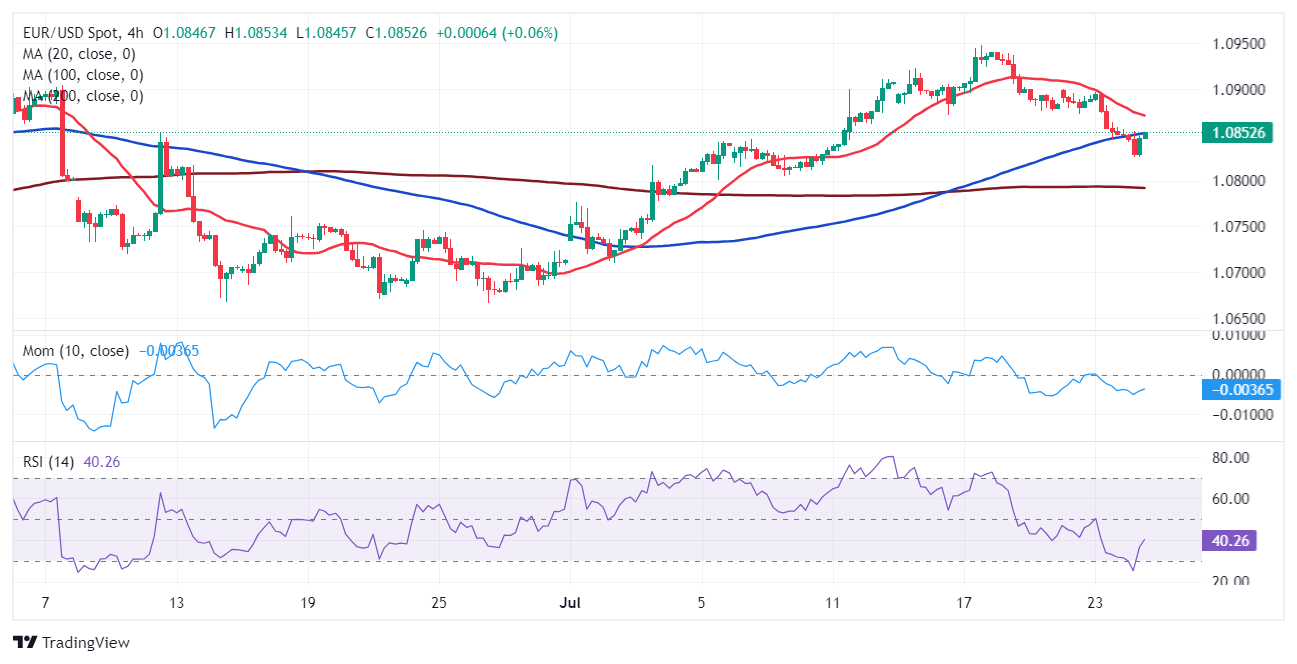Open the TradingView text link
Viewport: 1297px width, 664px height.
[85, 642]
